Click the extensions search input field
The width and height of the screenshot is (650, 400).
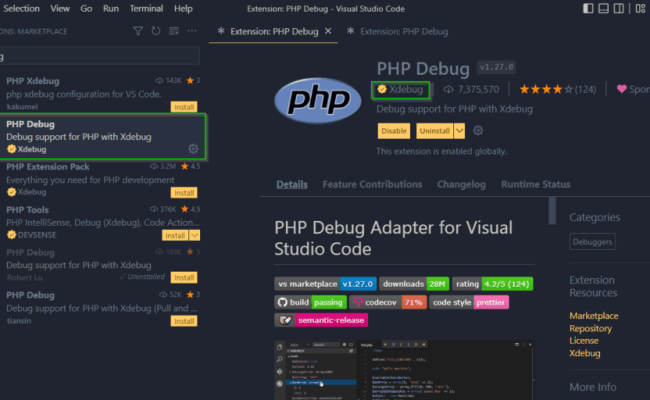pyautogui.click(x=99, y=56)
